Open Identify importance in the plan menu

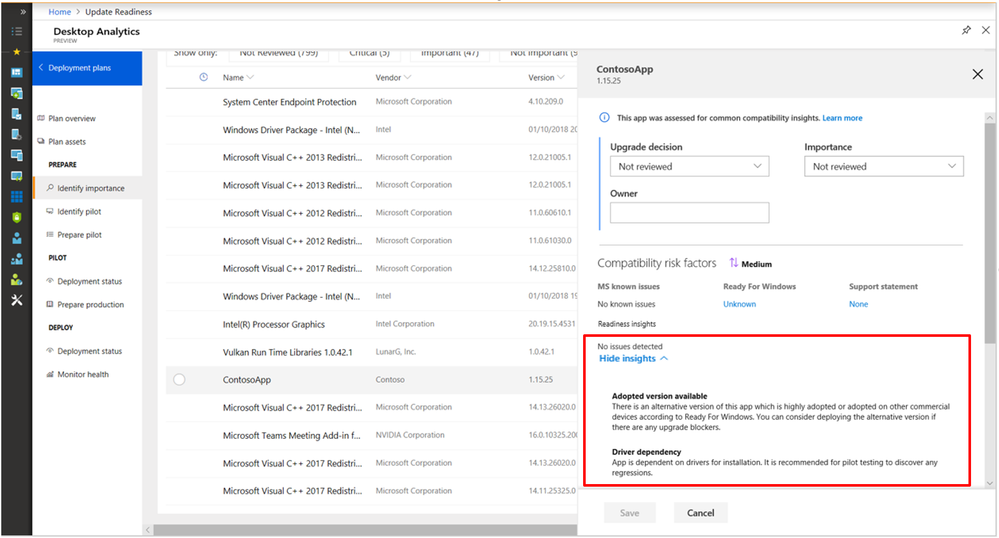(90, 188)
